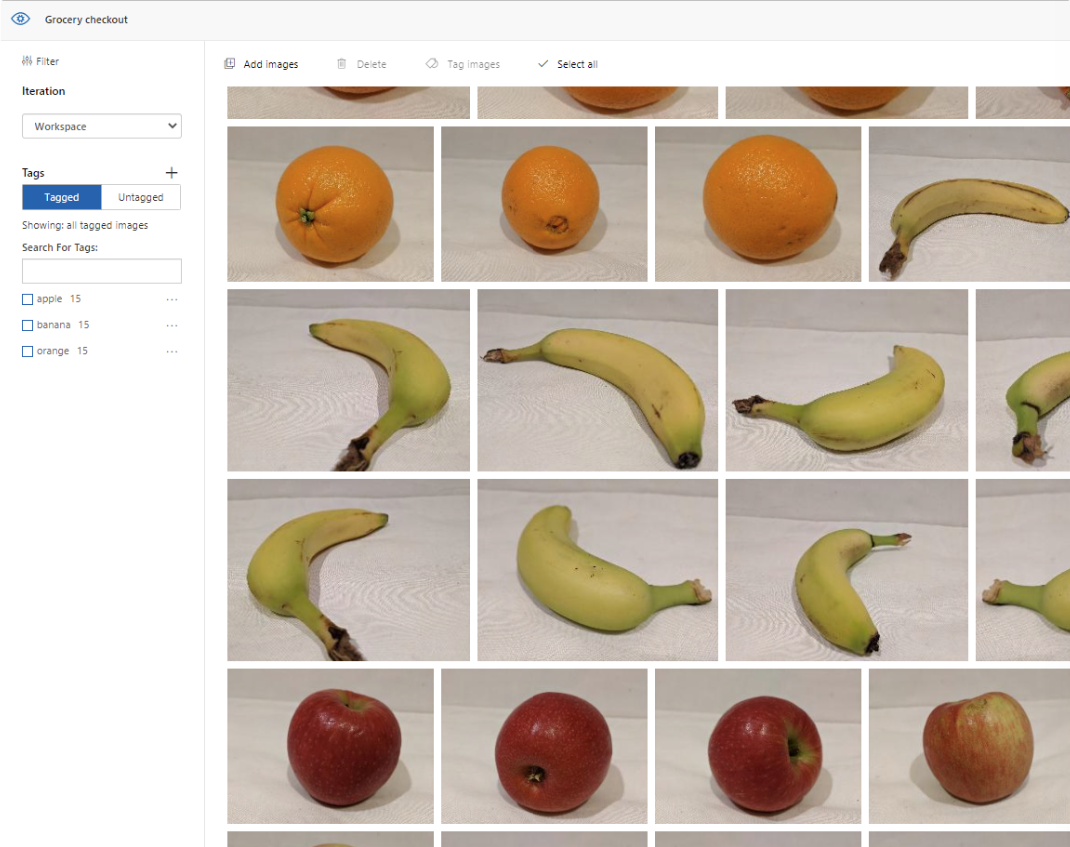Open the Filter panel icon
Image resolution: width=1070 pixels, height=847 pixels.
pyautogui.click(x=27, y=61)
